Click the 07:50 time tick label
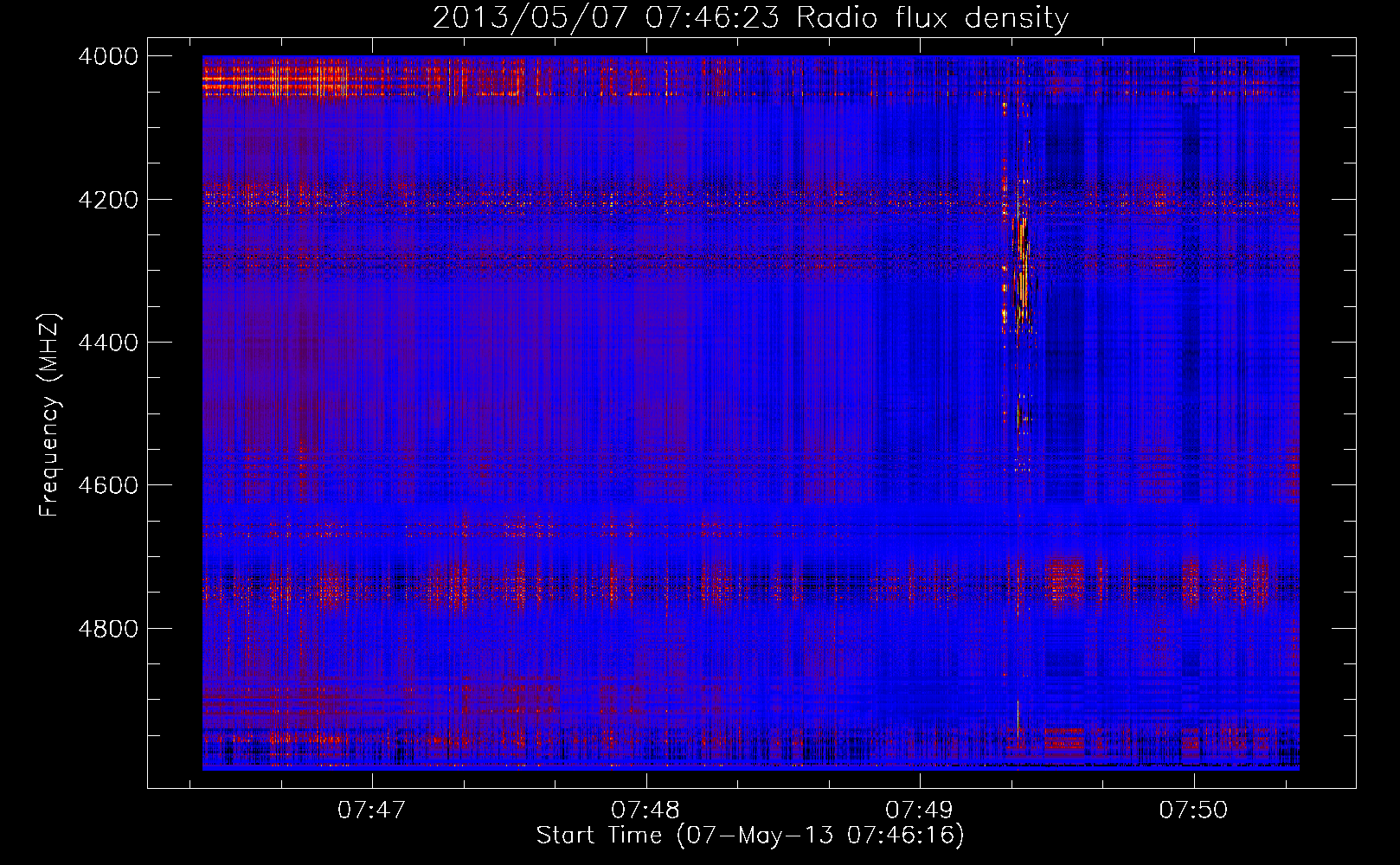Viewport: 1400px width, 865px height. tap(1193, 810)
